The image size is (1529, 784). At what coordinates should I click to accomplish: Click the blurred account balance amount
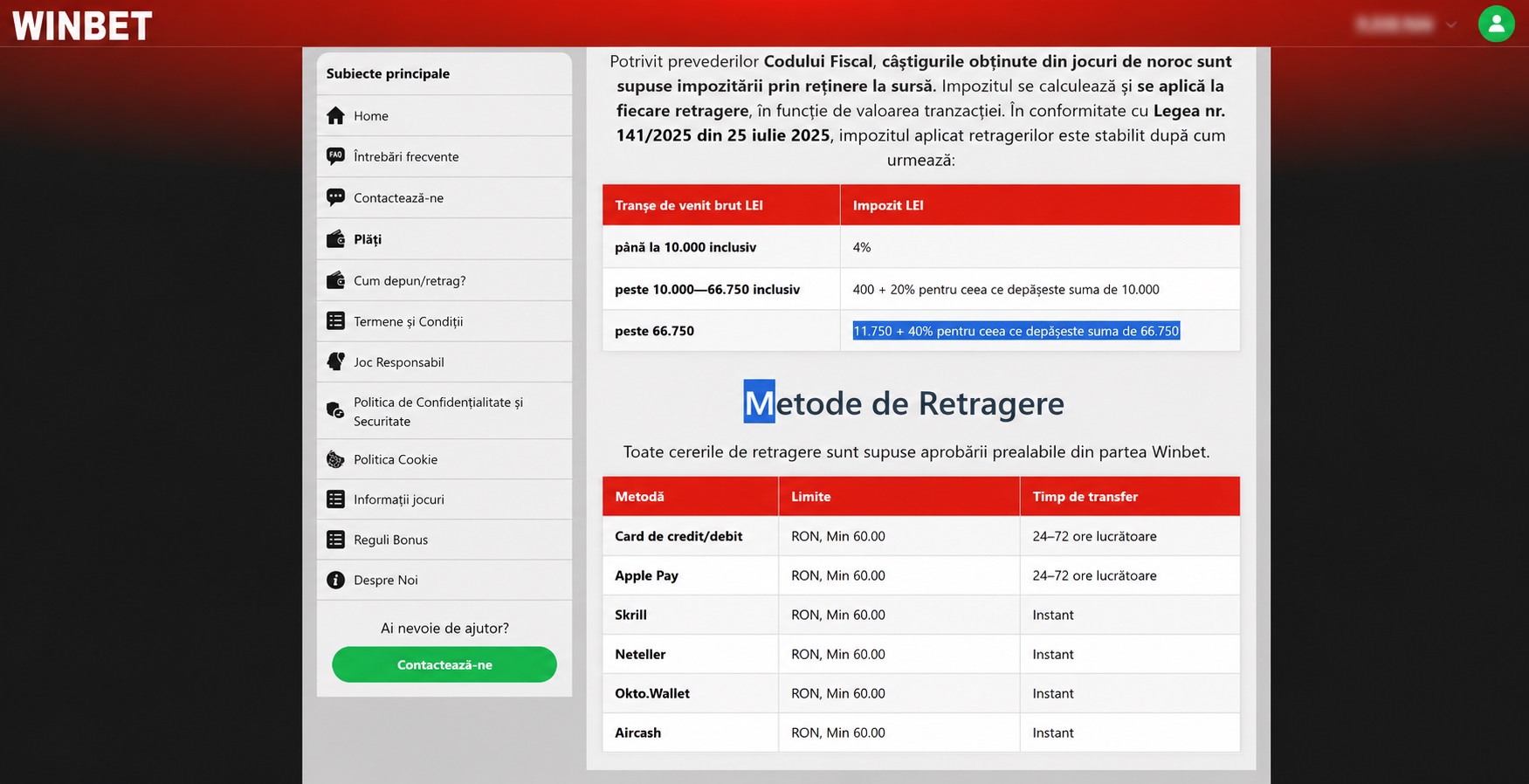[x=1395, y=25]
